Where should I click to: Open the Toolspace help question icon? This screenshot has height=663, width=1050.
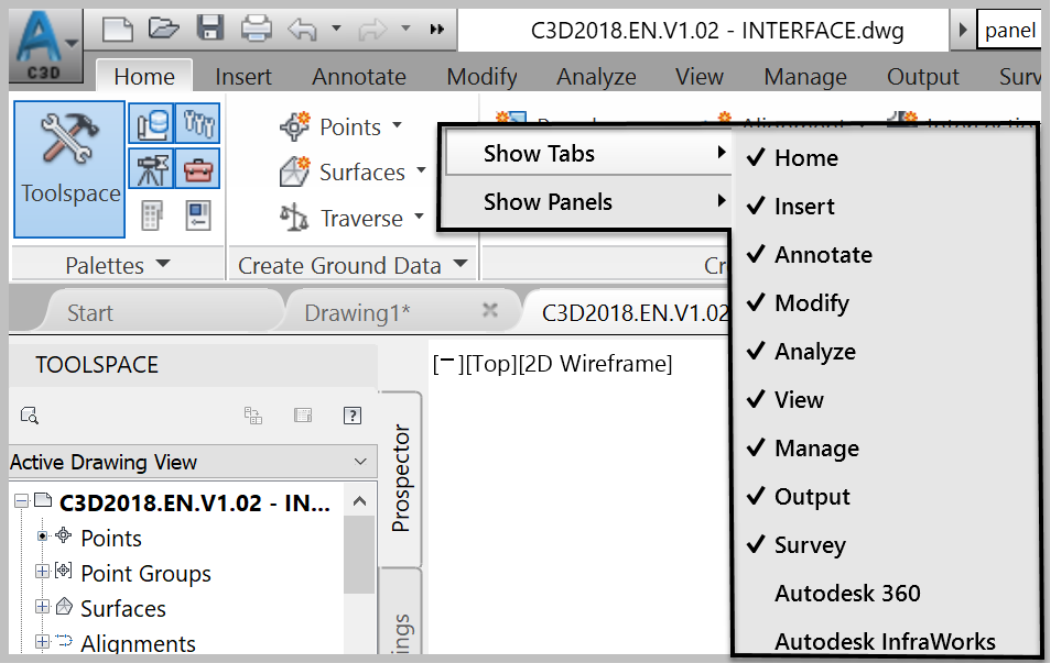tap(352, 416)
